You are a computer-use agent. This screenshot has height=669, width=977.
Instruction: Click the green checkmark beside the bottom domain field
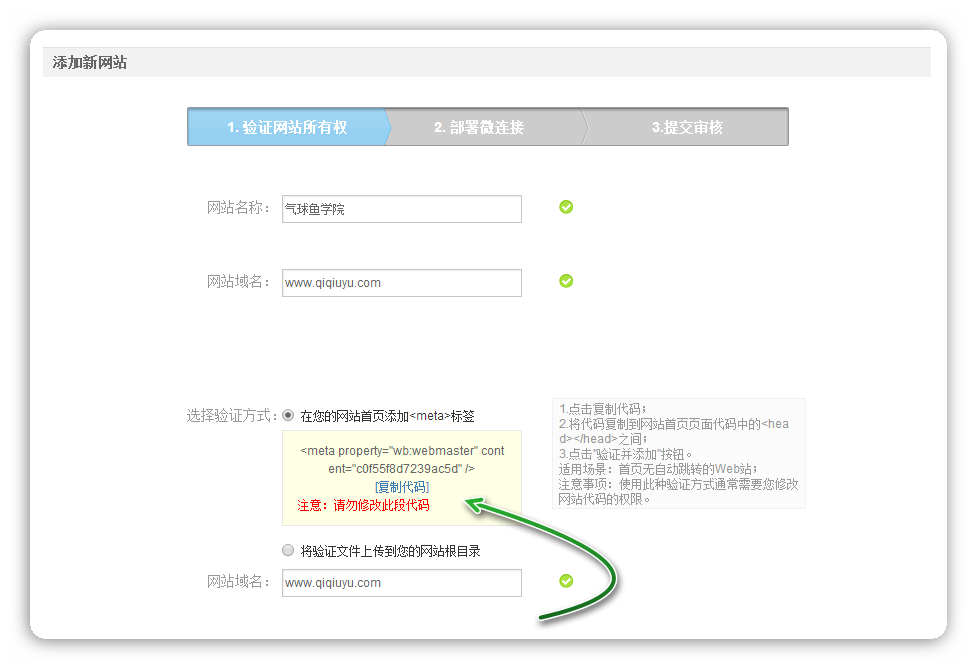point(566,581)
